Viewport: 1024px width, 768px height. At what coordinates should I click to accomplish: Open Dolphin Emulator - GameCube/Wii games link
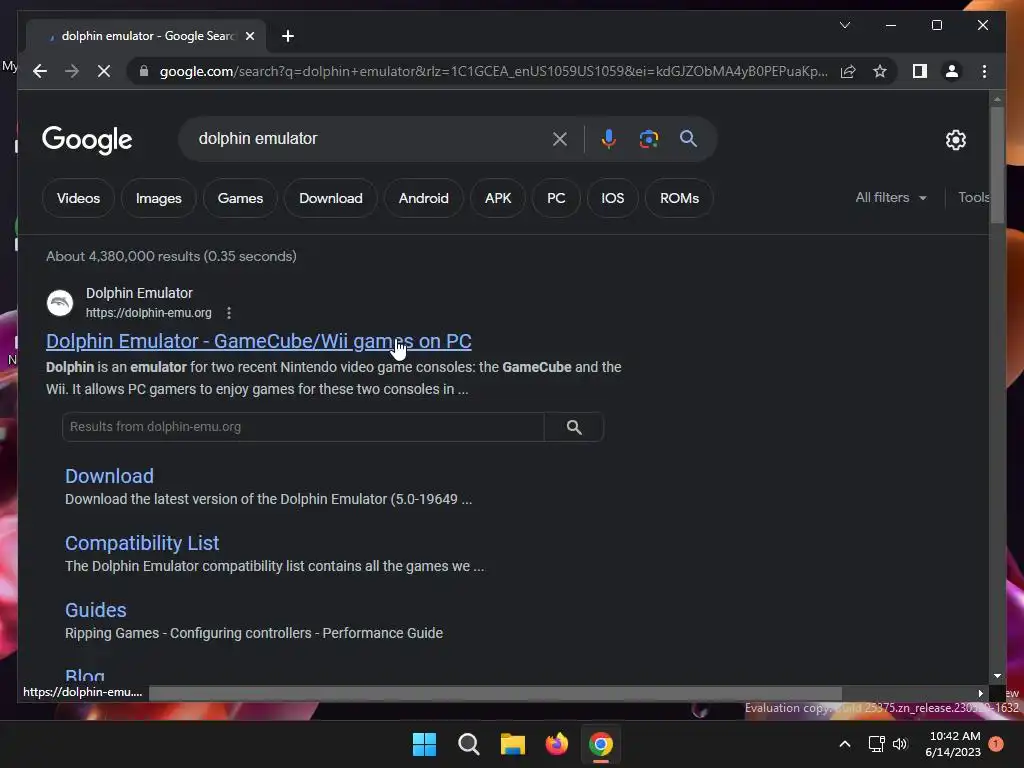(x=259, y=341)
